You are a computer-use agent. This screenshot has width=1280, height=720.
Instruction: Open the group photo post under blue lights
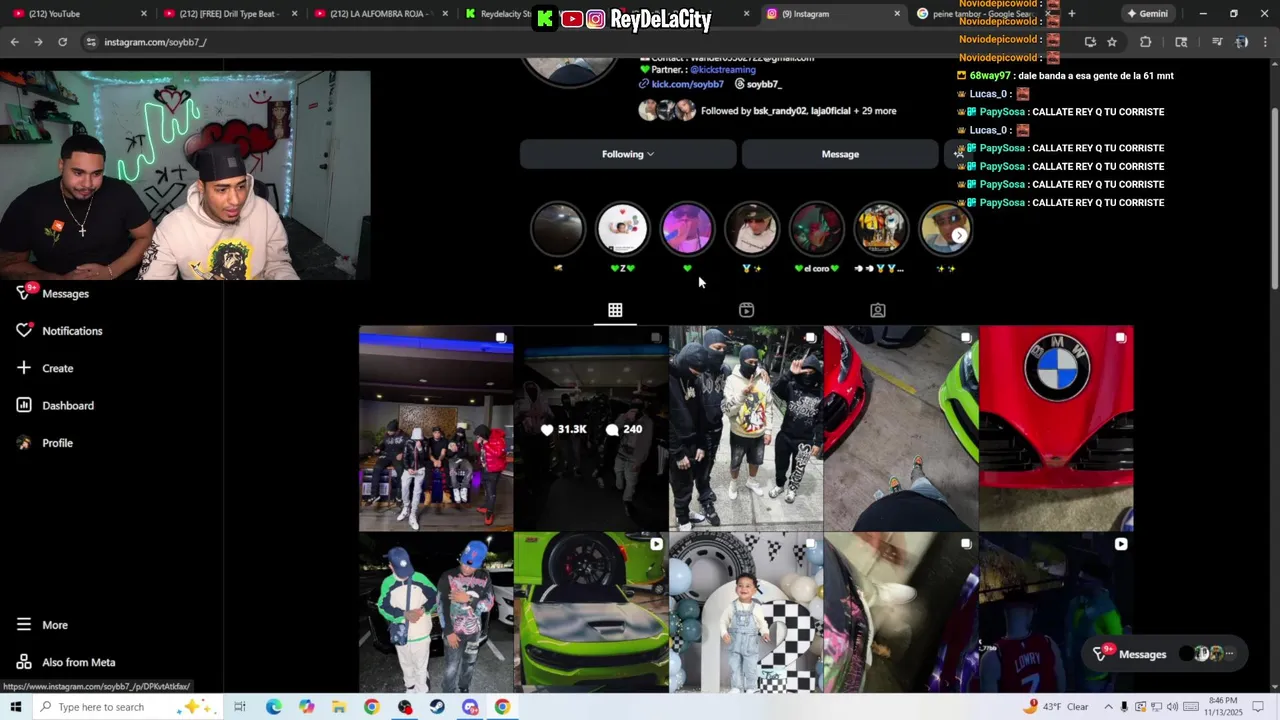pos(436,428)
